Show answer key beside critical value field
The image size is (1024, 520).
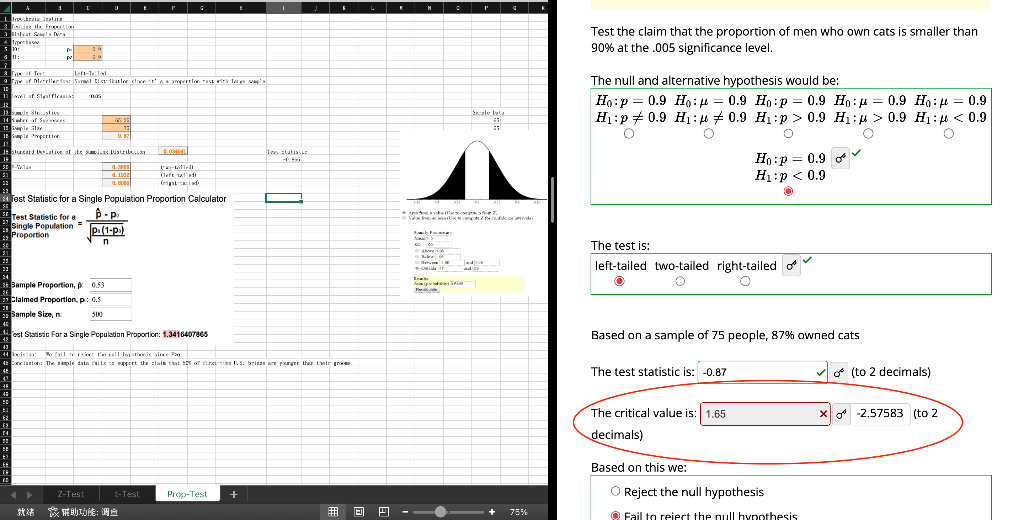pos(841,414)
